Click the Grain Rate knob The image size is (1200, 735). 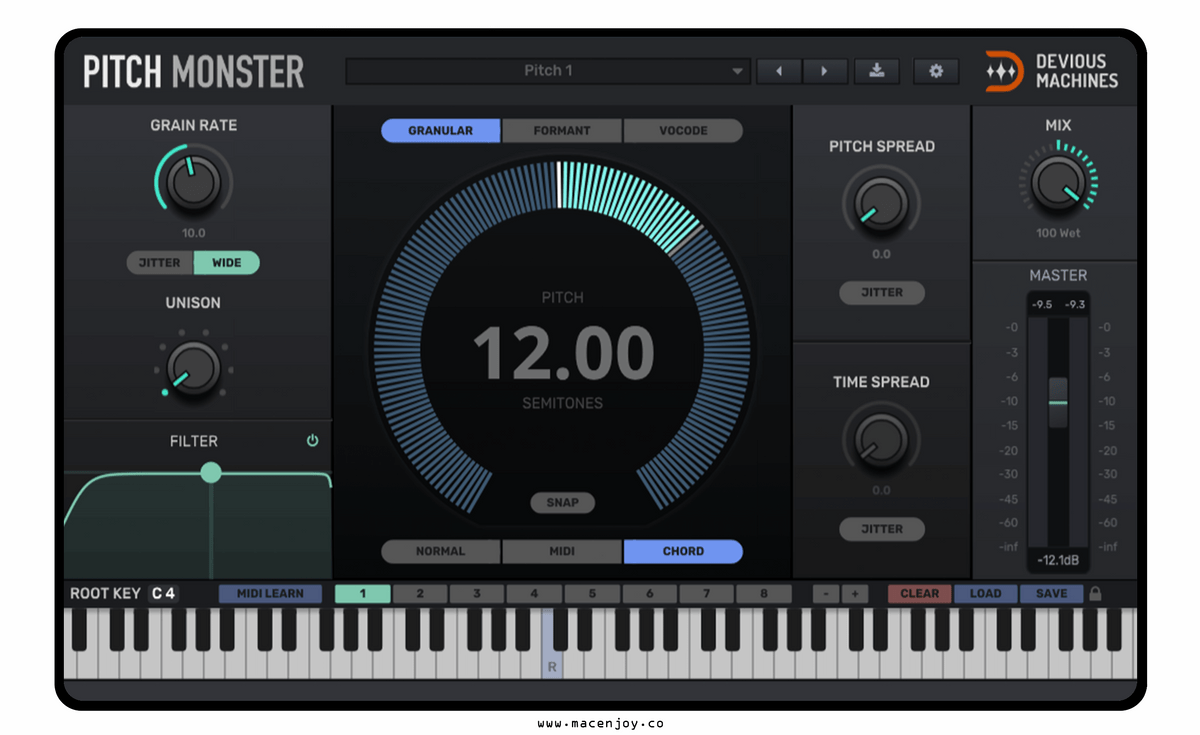coord(194,182)
